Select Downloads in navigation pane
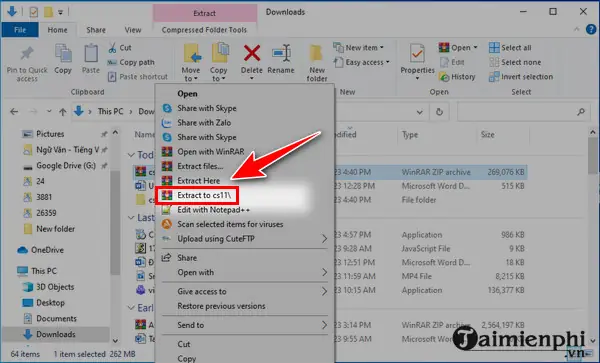This screenshot has height=363, width=600. tap(55, 334)
